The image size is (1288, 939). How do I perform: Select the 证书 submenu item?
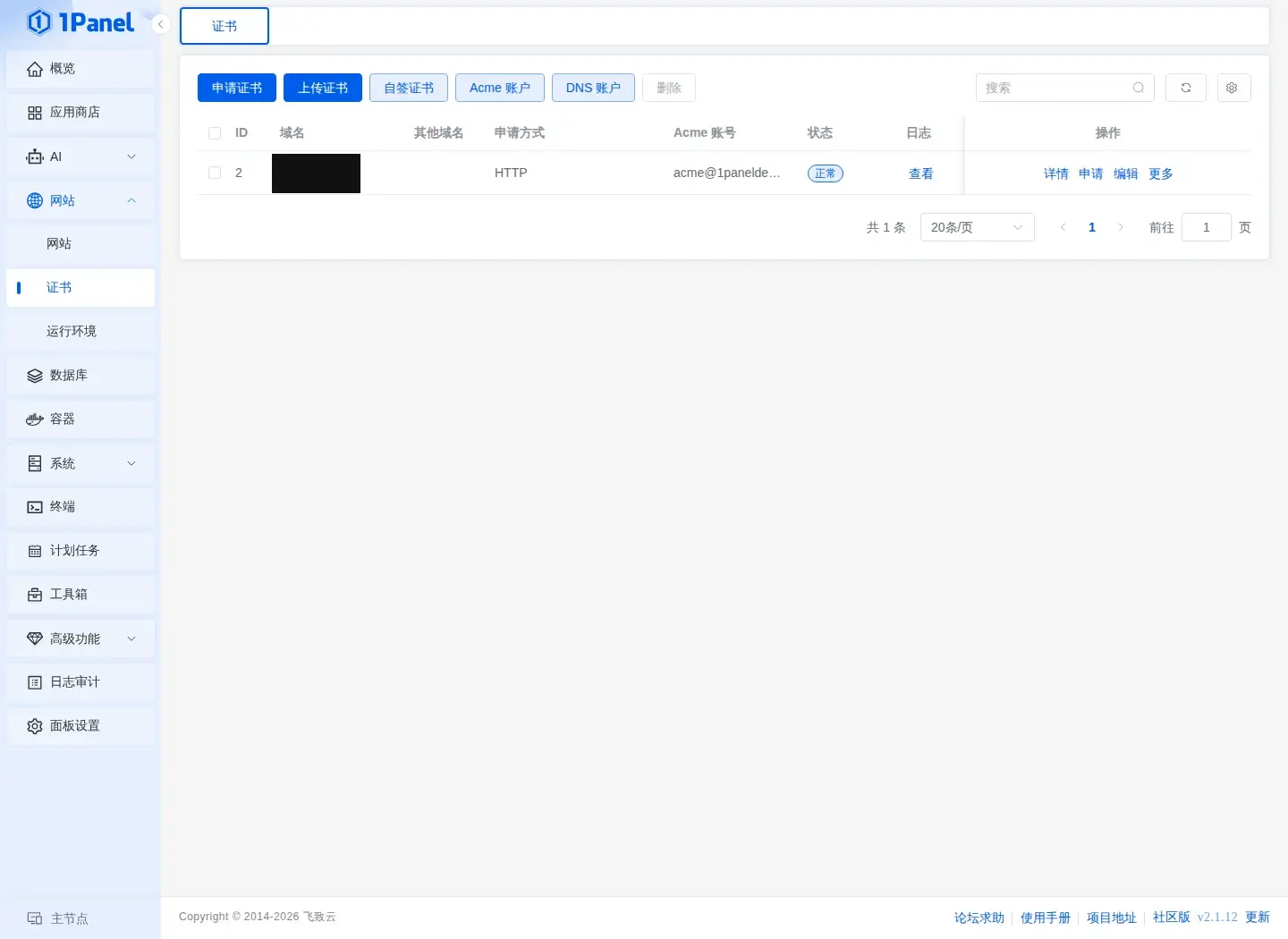tap(80, 288)
